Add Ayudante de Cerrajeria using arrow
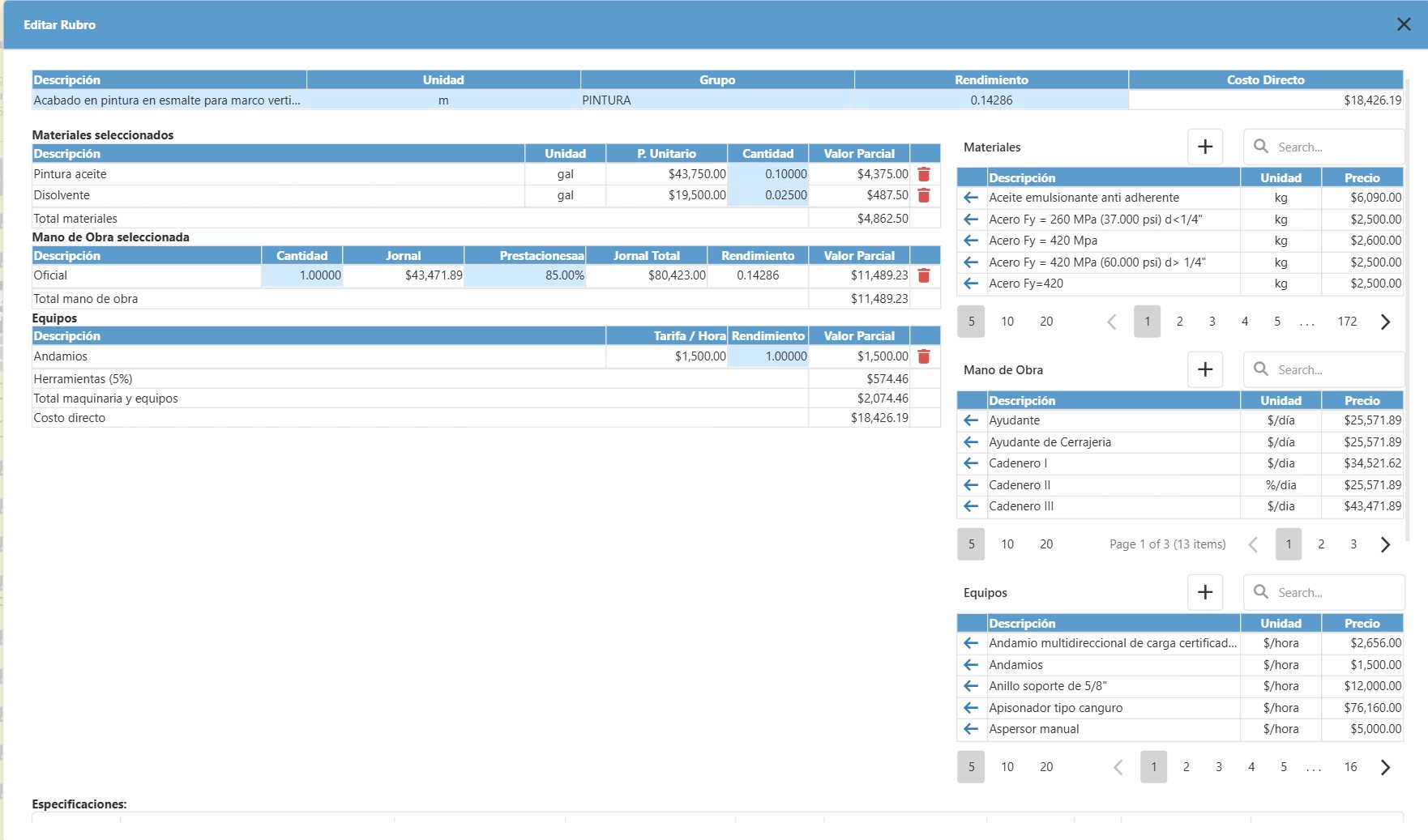 [971, 442]
